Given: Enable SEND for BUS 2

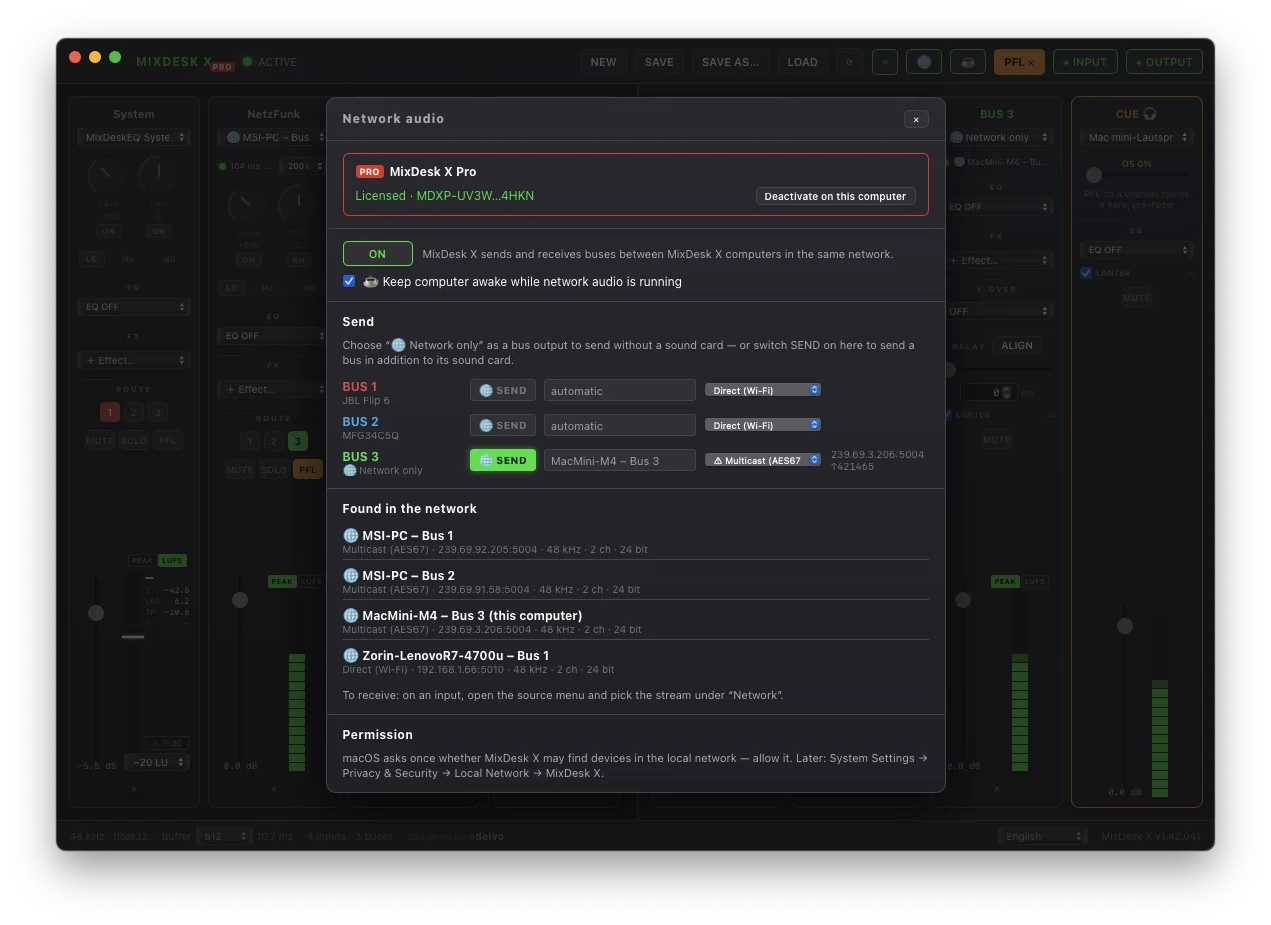Looking at the screenshot, I should click(x=503, y=425).
